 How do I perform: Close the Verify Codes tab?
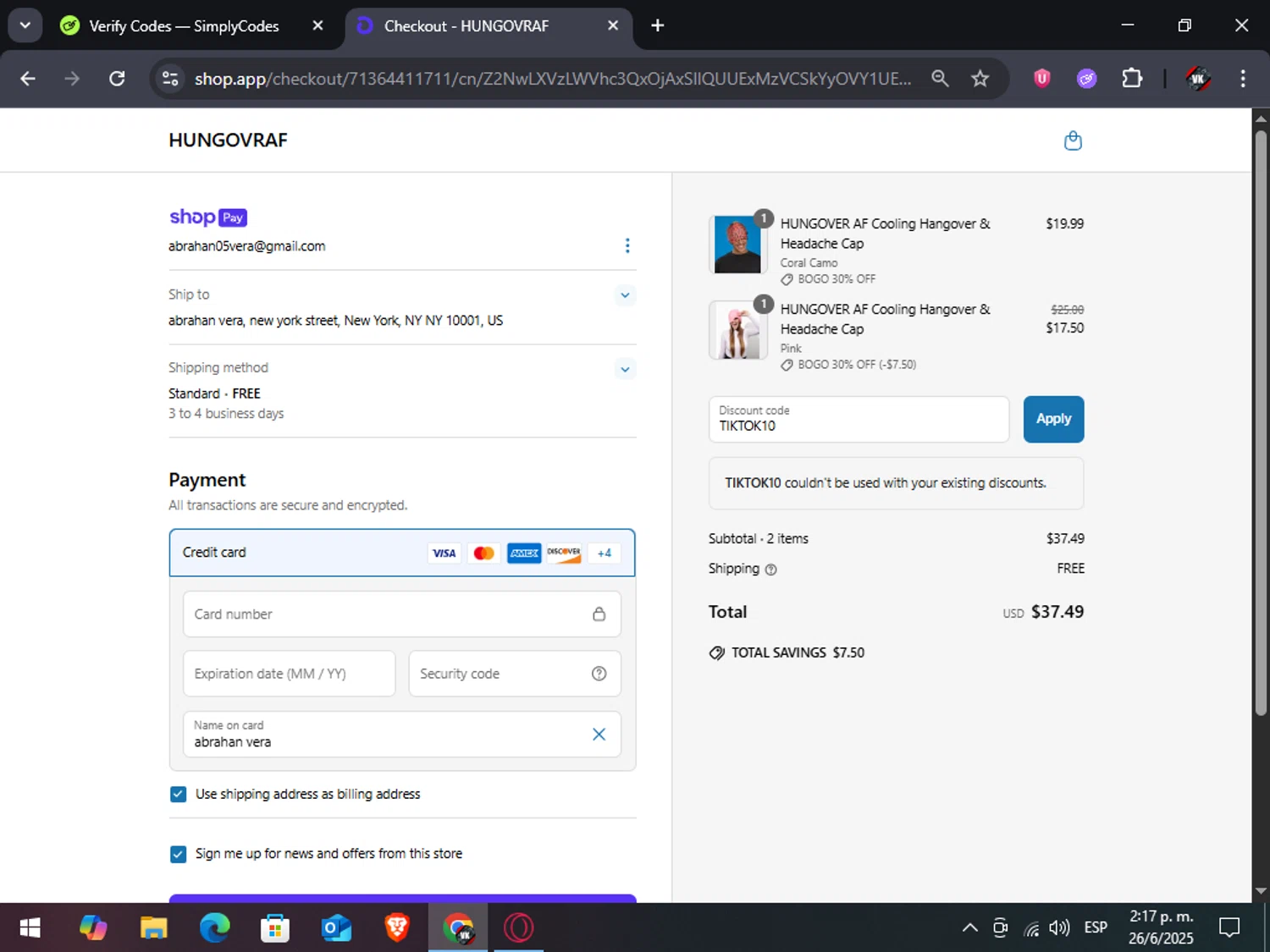317,26
